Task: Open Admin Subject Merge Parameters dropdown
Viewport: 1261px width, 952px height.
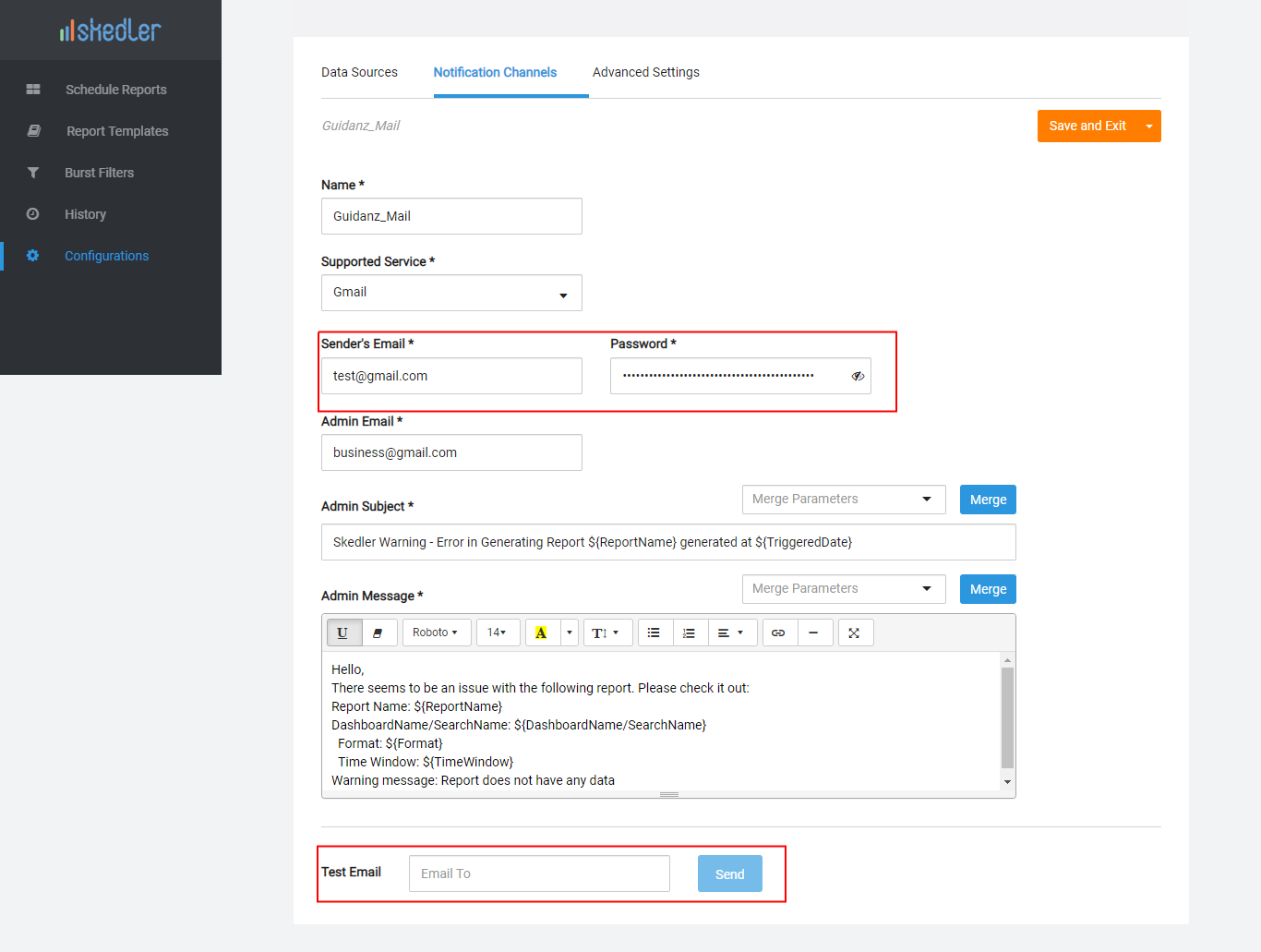Action: 844,500
